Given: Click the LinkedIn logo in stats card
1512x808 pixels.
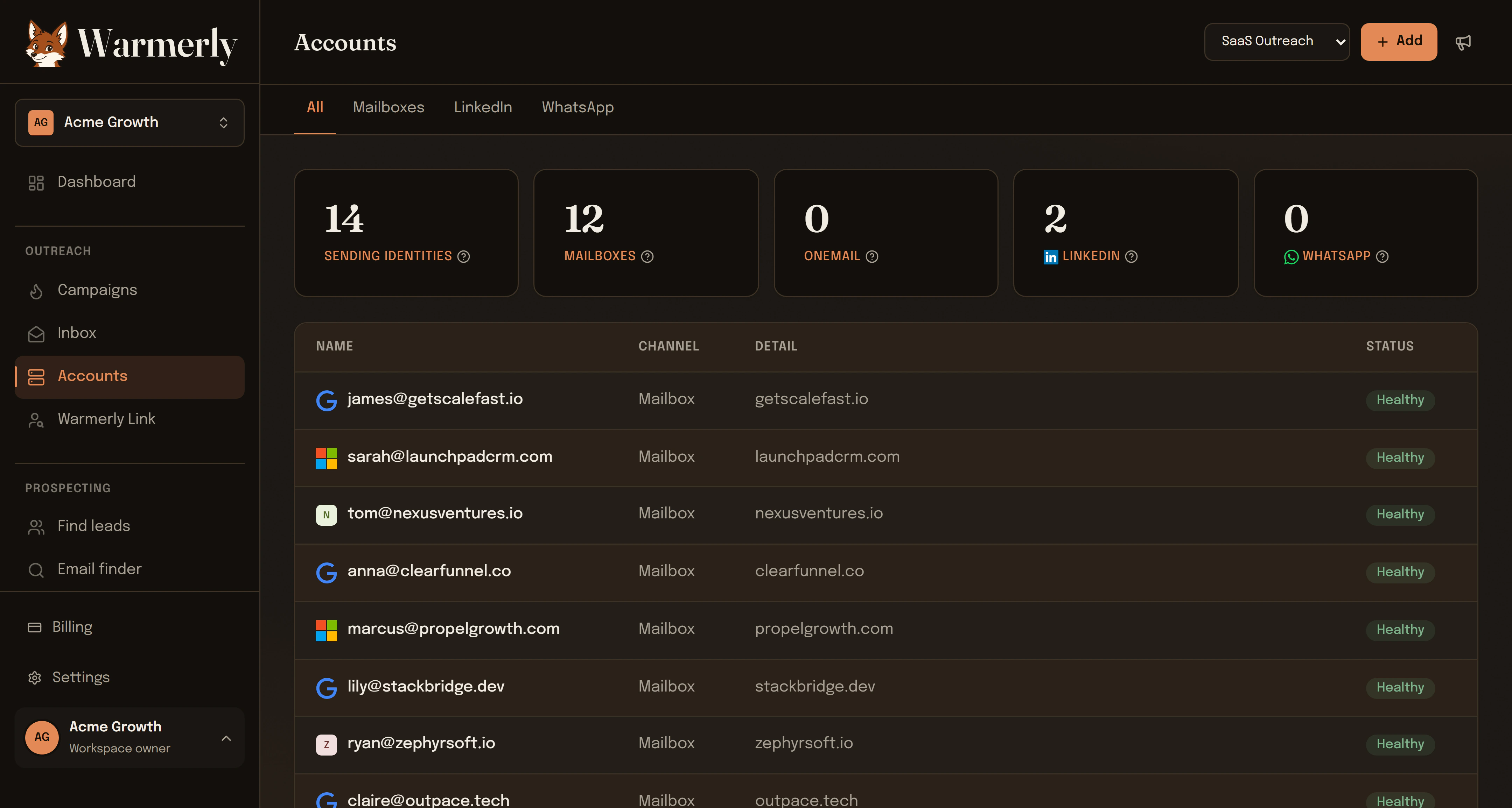Looking at the screenshot, I should 1051,257.
